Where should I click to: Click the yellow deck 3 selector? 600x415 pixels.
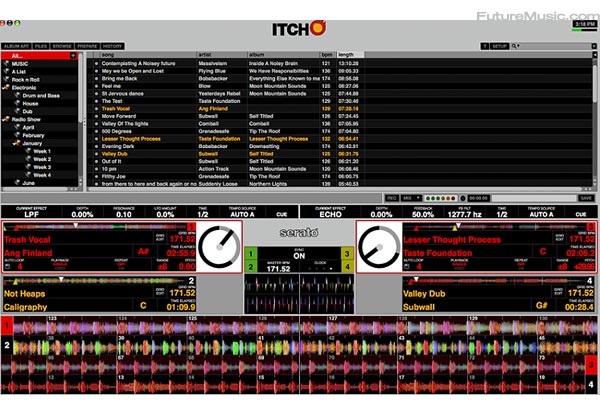click(347, 254)
